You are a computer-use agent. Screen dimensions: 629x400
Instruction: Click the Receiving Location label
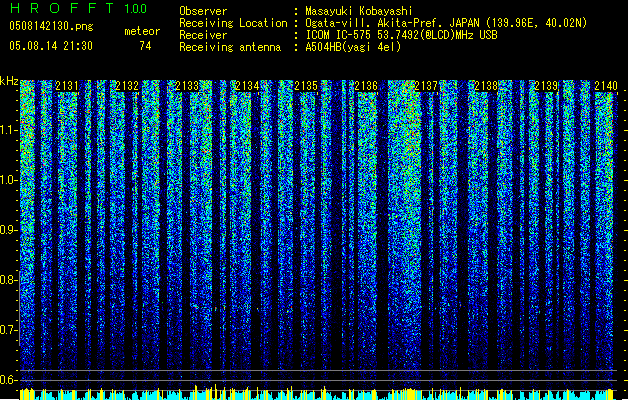click(233, 23)
